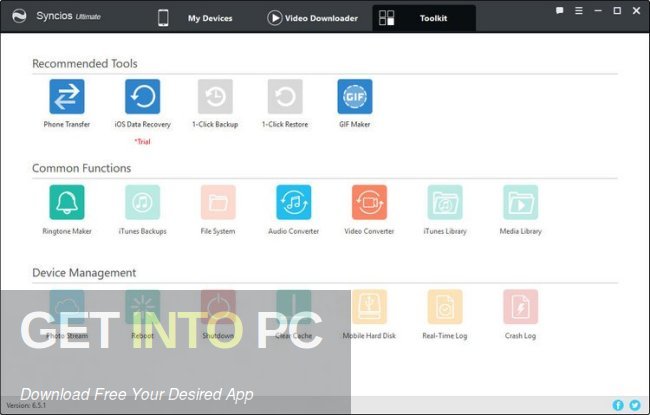This screenshot has width=650, height=415.
Task: Click the "Version: 6.5.1" text
Action: point(26,405)
